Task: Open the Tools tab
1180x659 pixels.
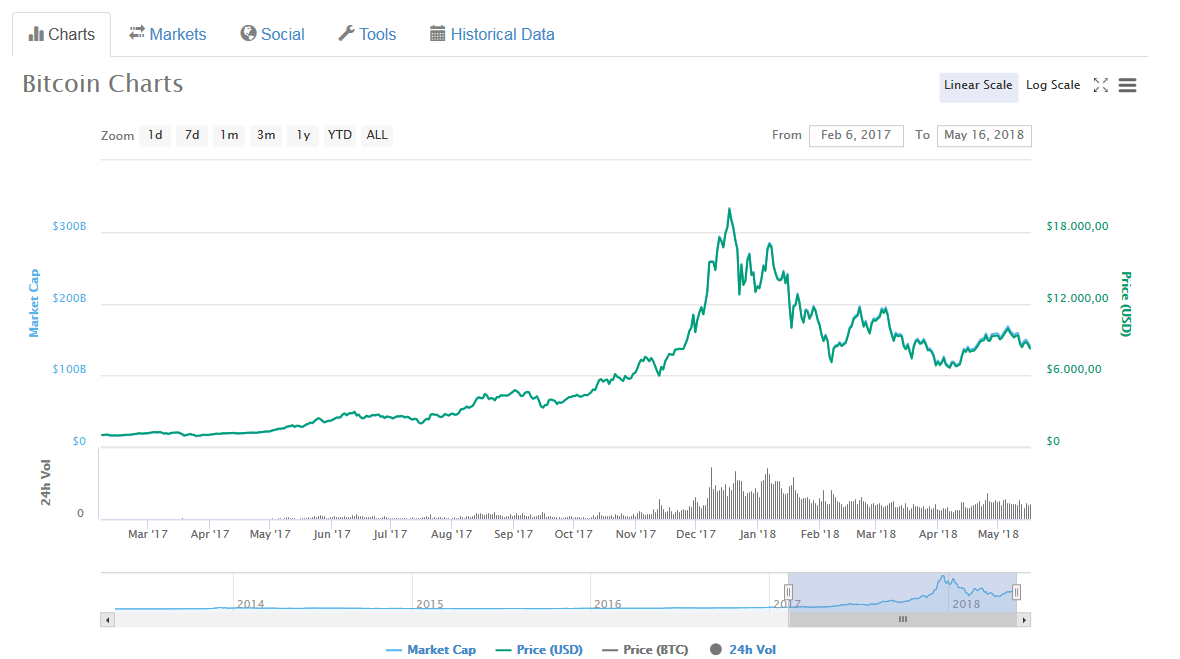Action: [367, 35]
